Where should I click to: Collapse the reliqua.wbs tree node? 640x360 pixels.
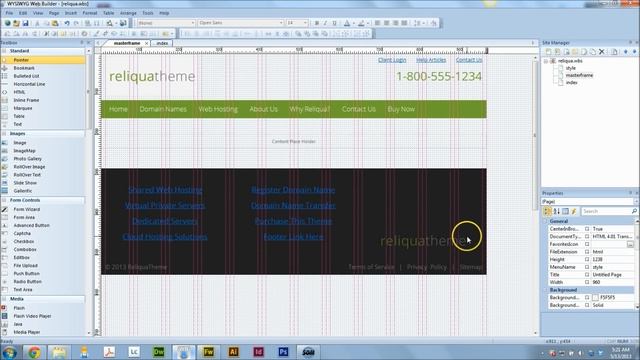click(546, 61)
